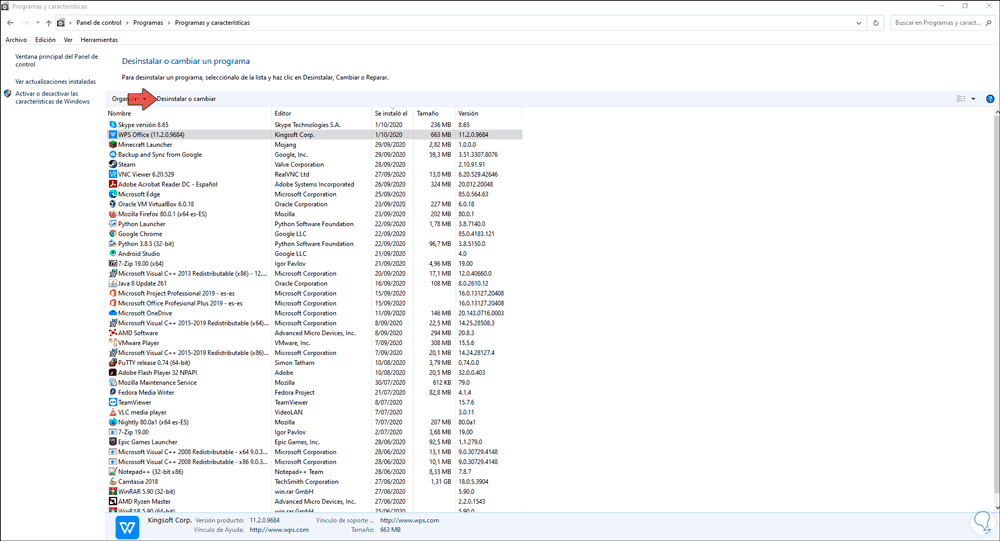
Task: Open recent locations dropdown near navigation arrows
Action: [38, 23]
